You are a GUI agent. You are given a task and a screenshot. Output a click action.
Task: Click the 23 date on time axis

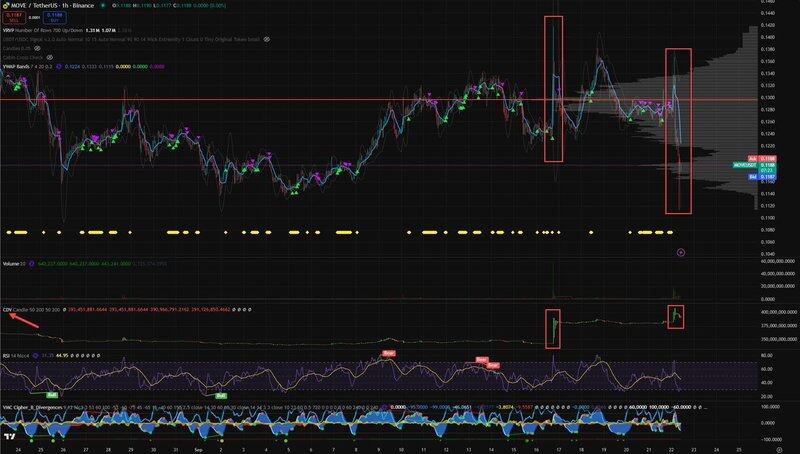coord(694,450)
